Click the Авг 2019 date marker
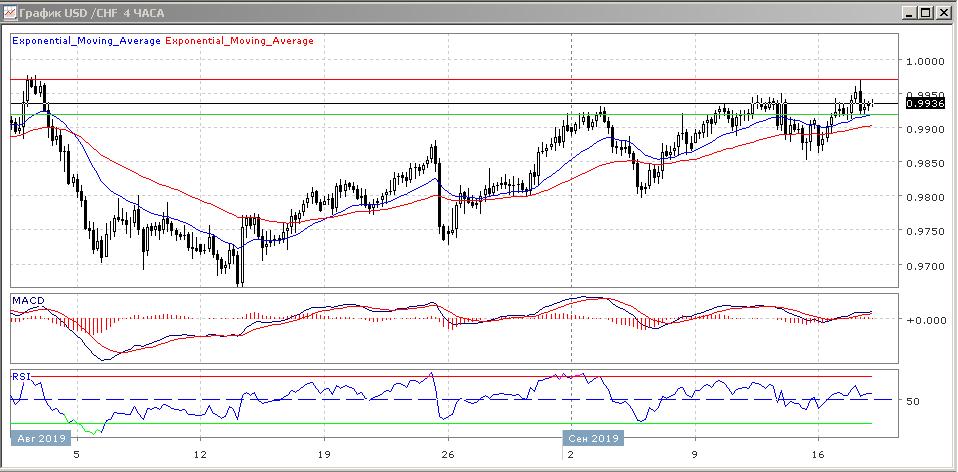 click(x=40, y=439)
